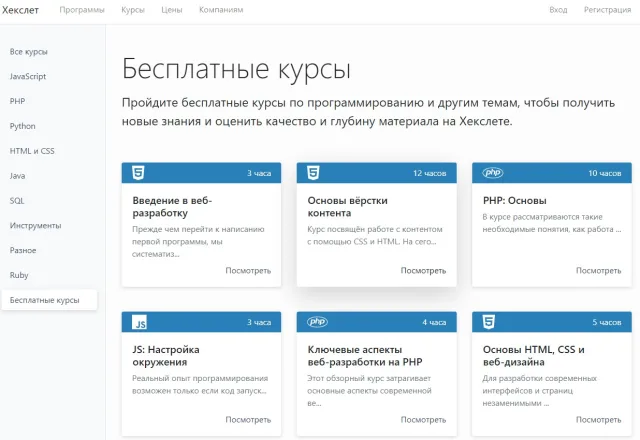Click the 5 часов duration label
Screen dimensions: 640x440
[607, 322]
